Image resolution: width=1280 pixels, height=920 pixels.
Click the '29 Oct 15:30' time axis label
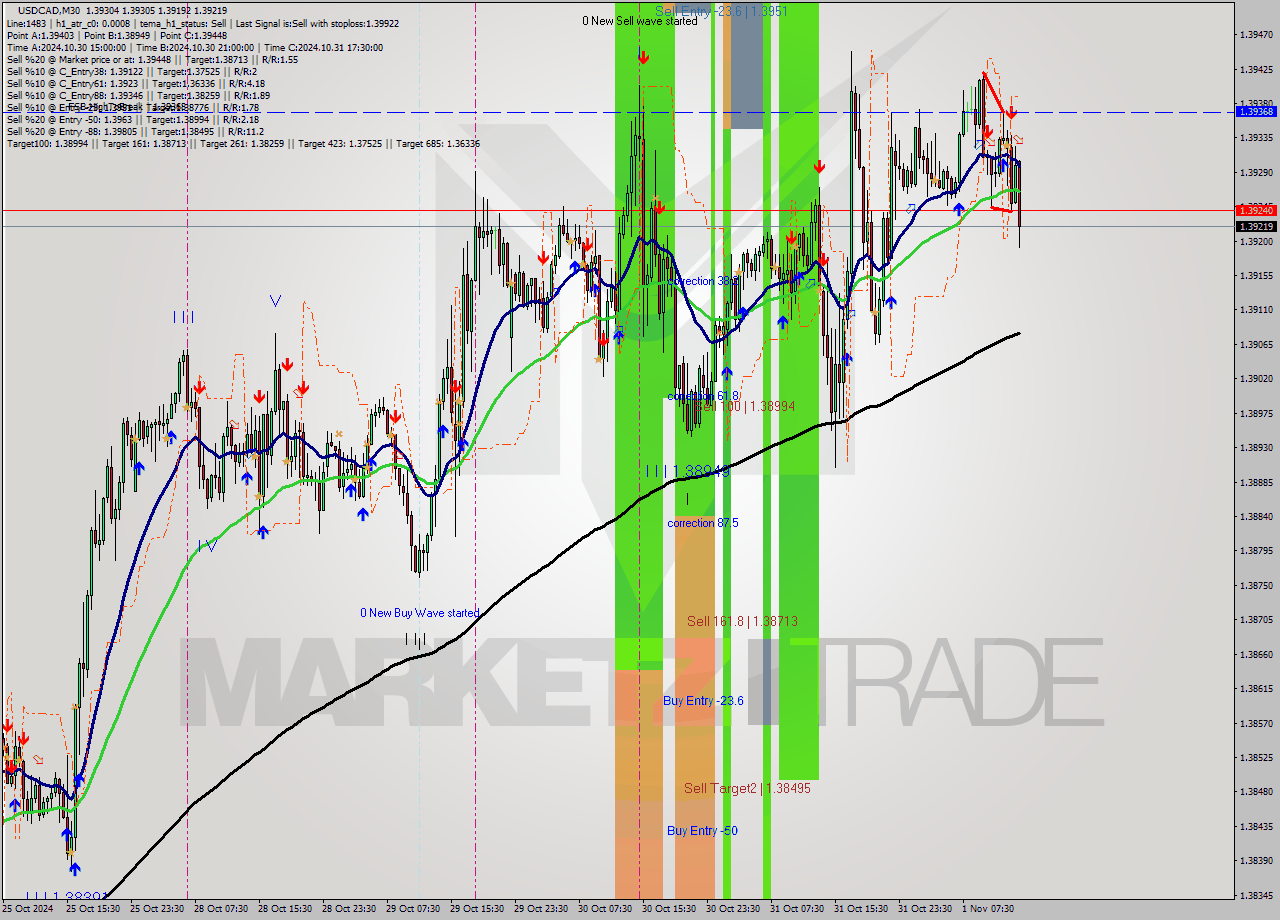tap(477, 909)
